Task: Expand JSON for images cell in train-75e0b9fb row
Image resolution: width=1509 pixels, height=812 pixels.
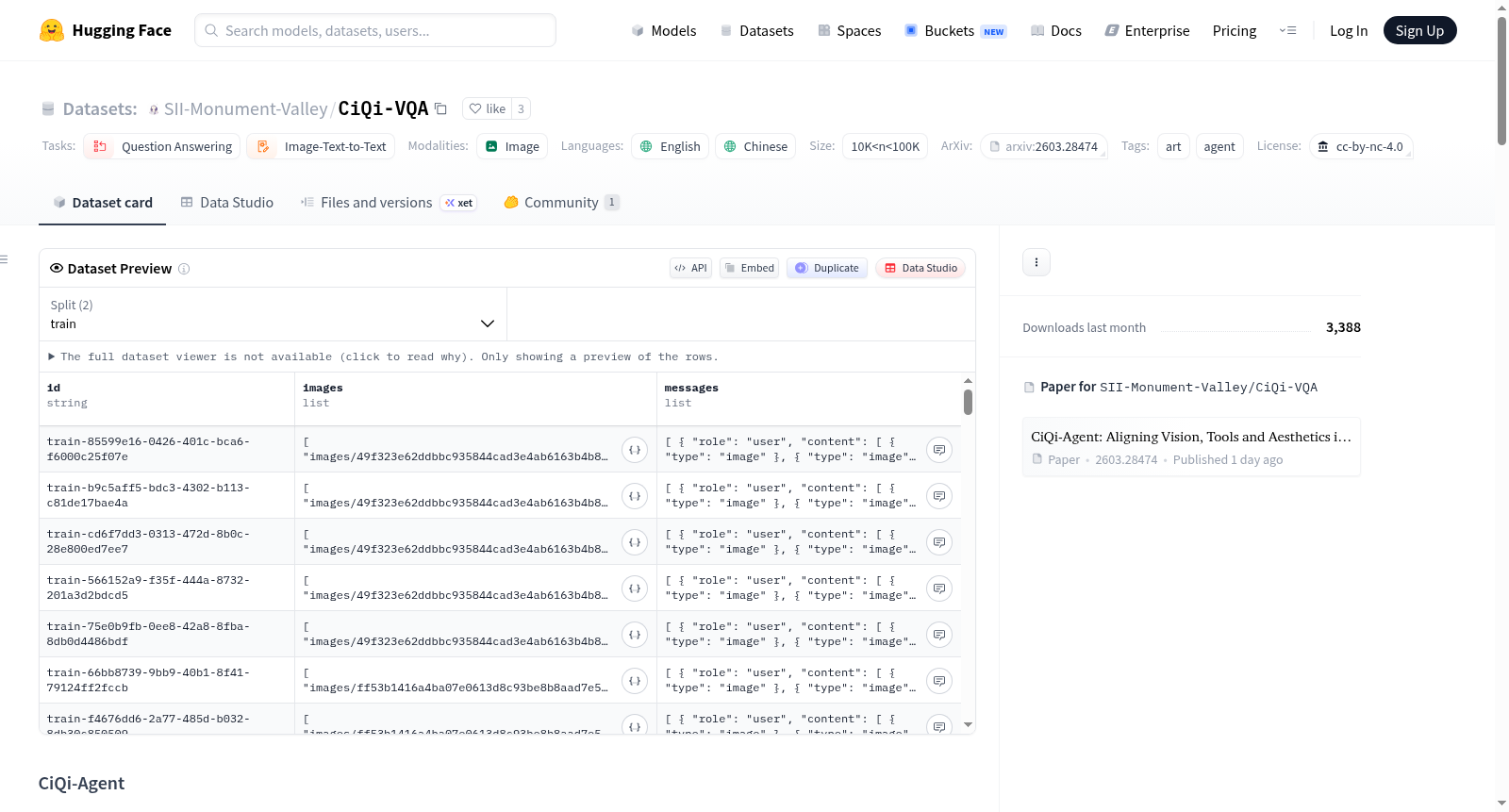Action: (635, 635)
